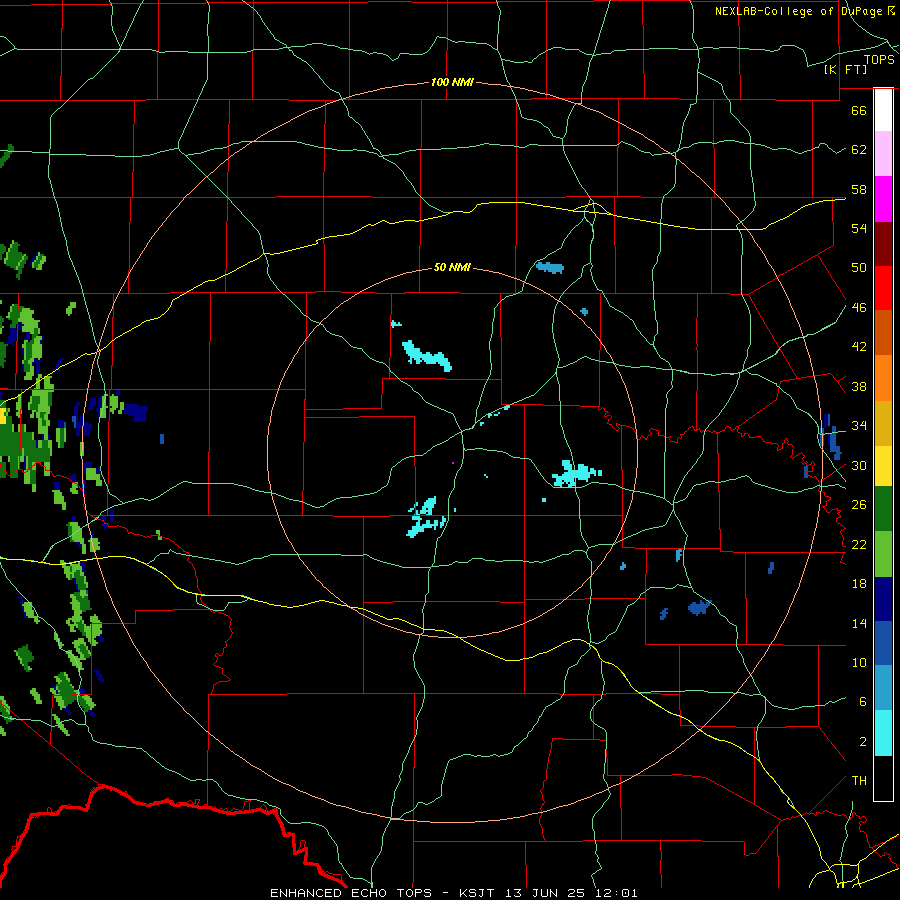Click the '30' legend value
The height and width of the screenshot is (900, 900).
click(859, 465)
